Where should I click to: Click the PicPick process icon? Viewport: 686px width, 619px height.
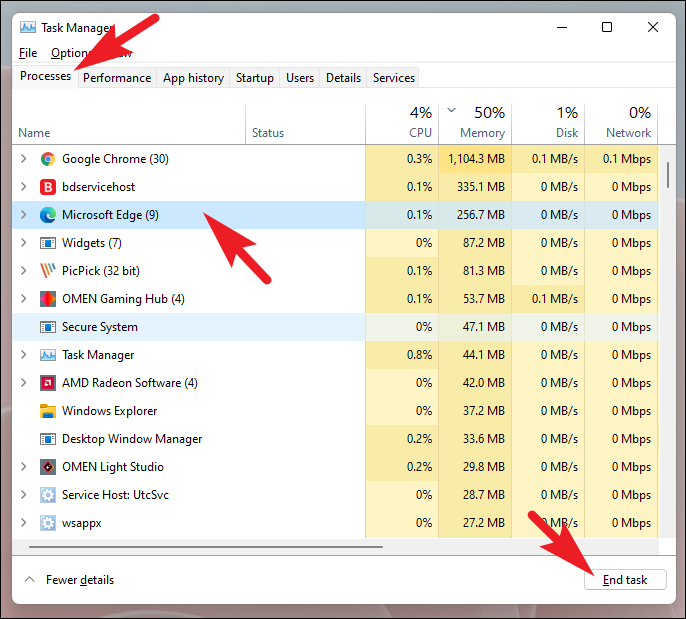[48, 271]
